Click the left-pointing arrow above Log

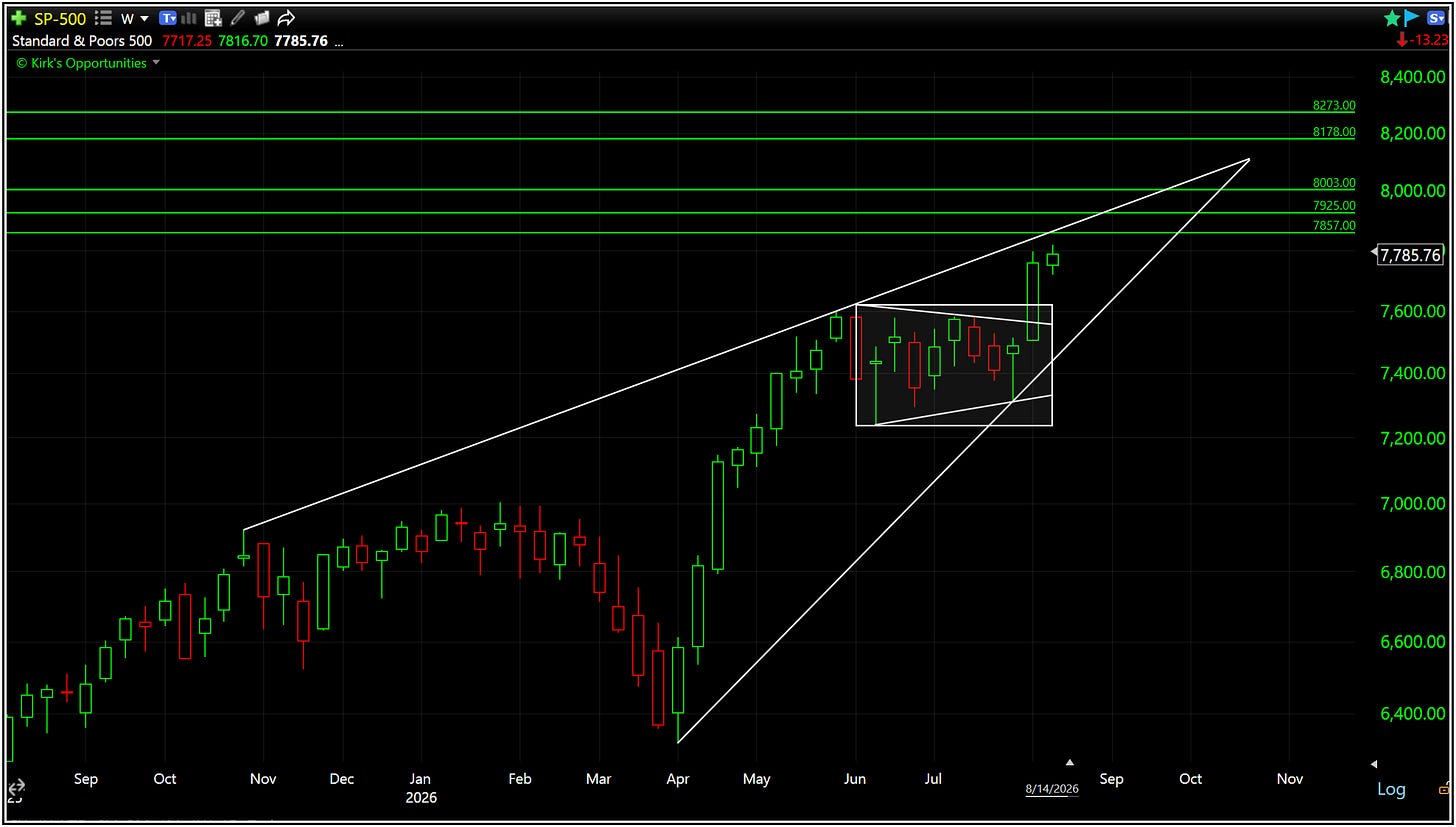[1374, 763]
